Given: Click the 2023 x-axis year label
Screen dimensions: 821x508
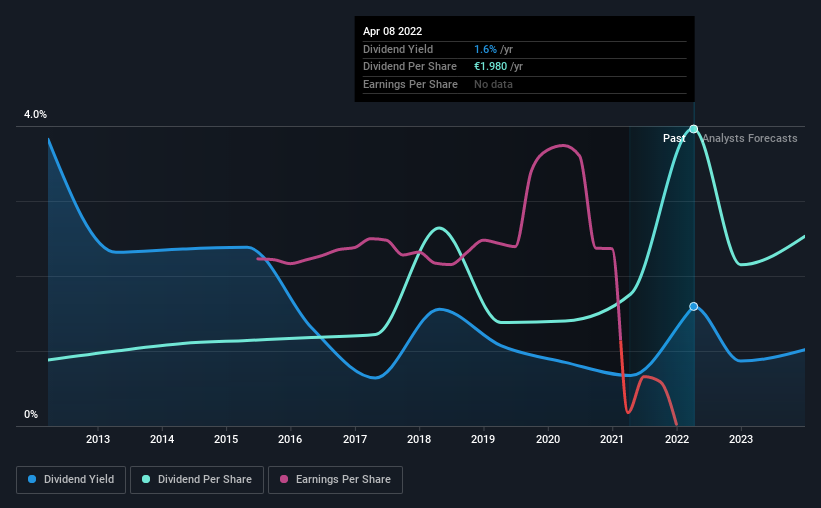Looking at the screenshot, I should (x=741, y=439).
